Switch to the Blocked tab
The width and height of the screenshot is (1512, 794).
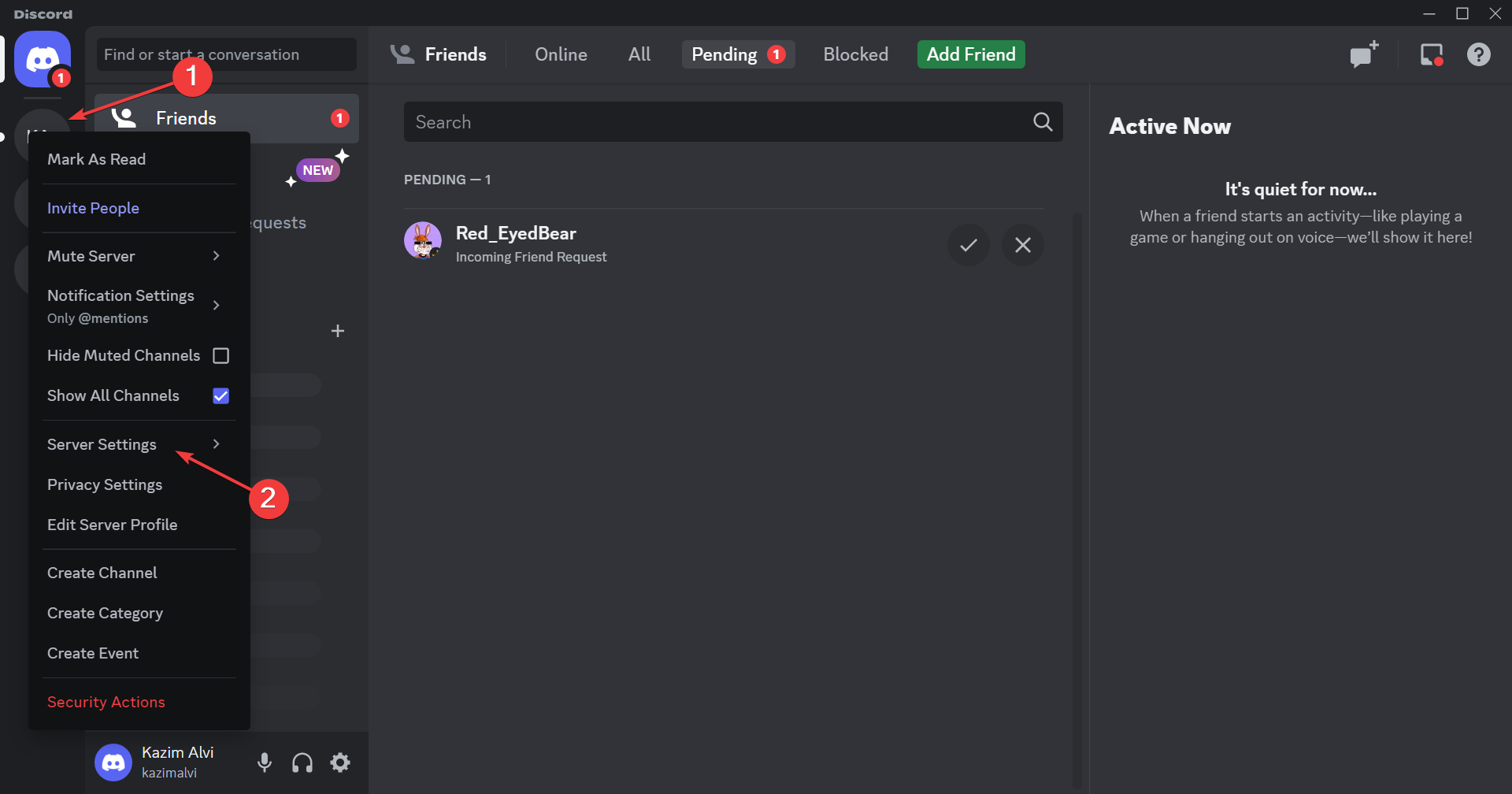point(855,54)
